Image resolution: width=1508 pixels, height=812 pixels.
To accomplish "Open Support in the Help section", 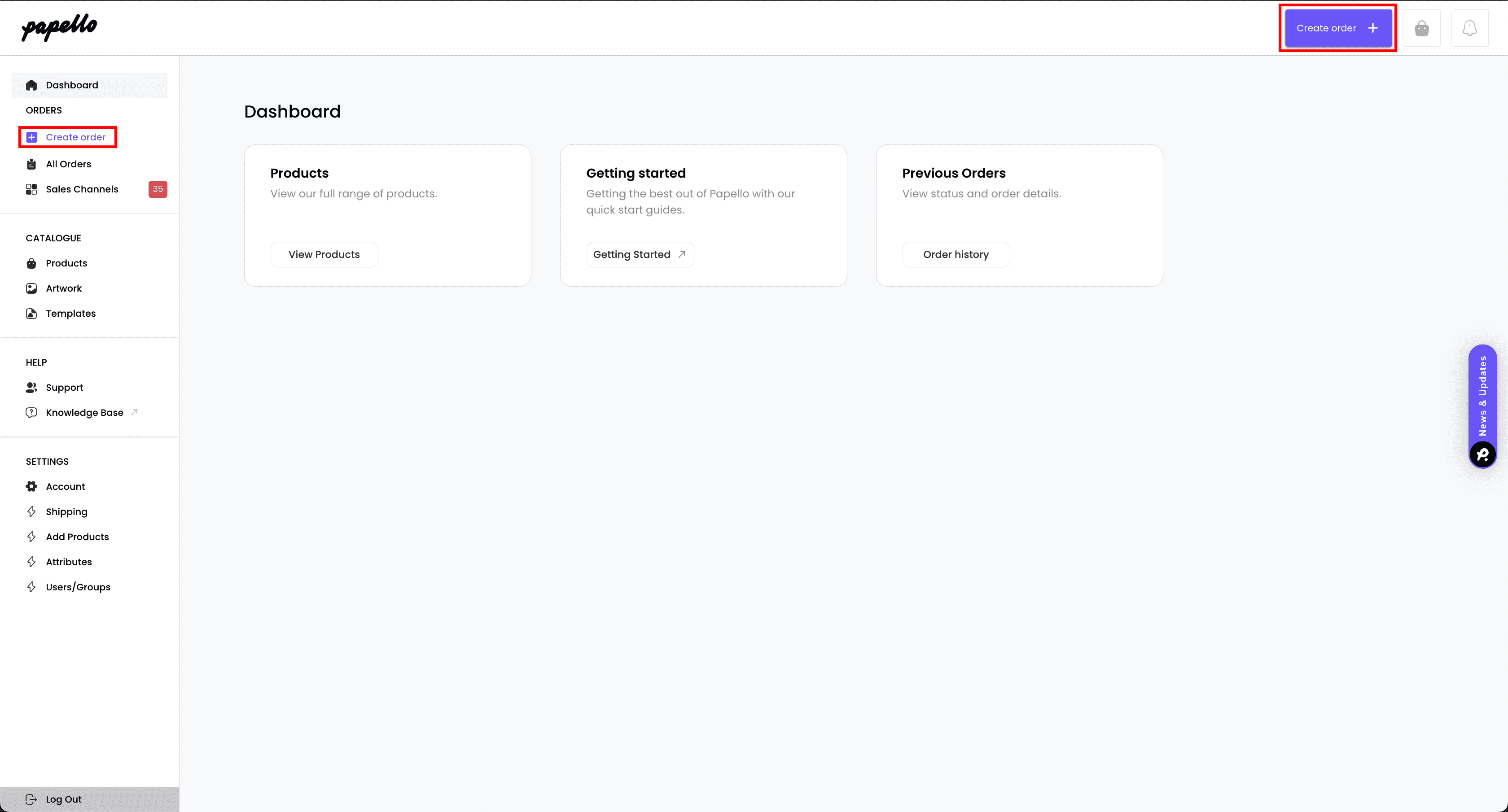I will point(64,387).
